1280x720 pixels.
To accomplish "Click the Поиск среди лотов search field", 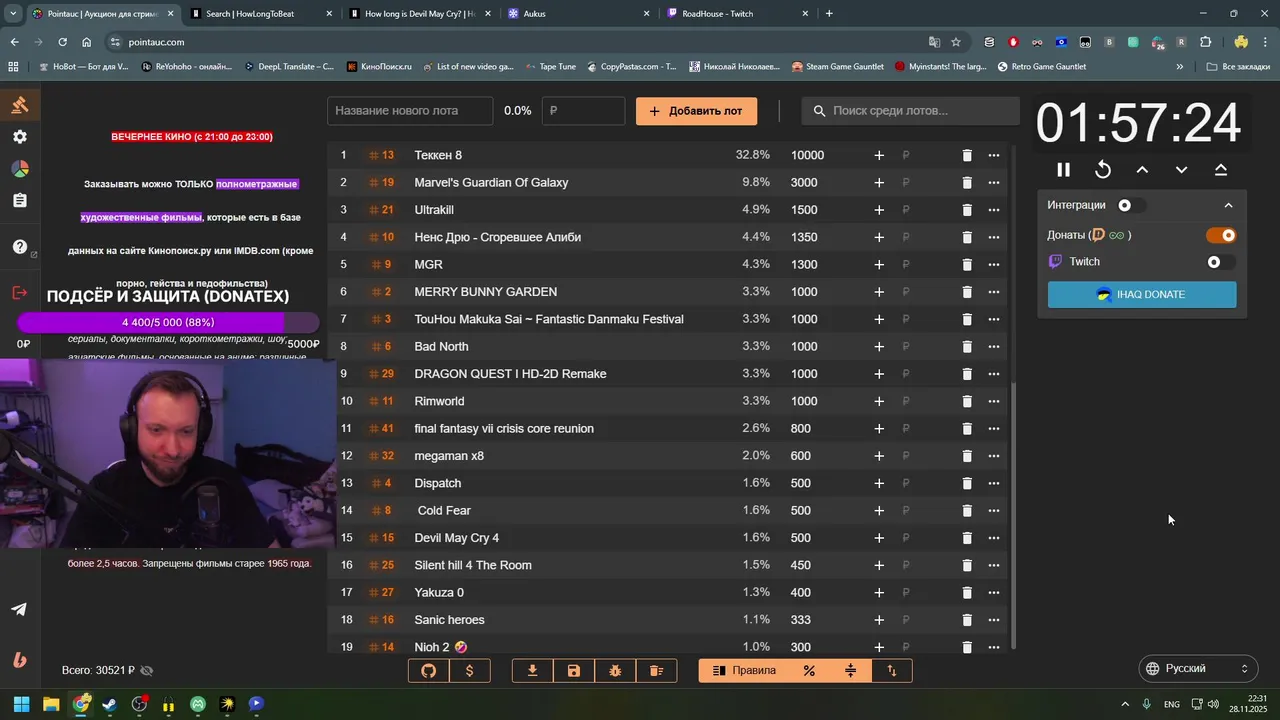I will [x=910, y=111].
